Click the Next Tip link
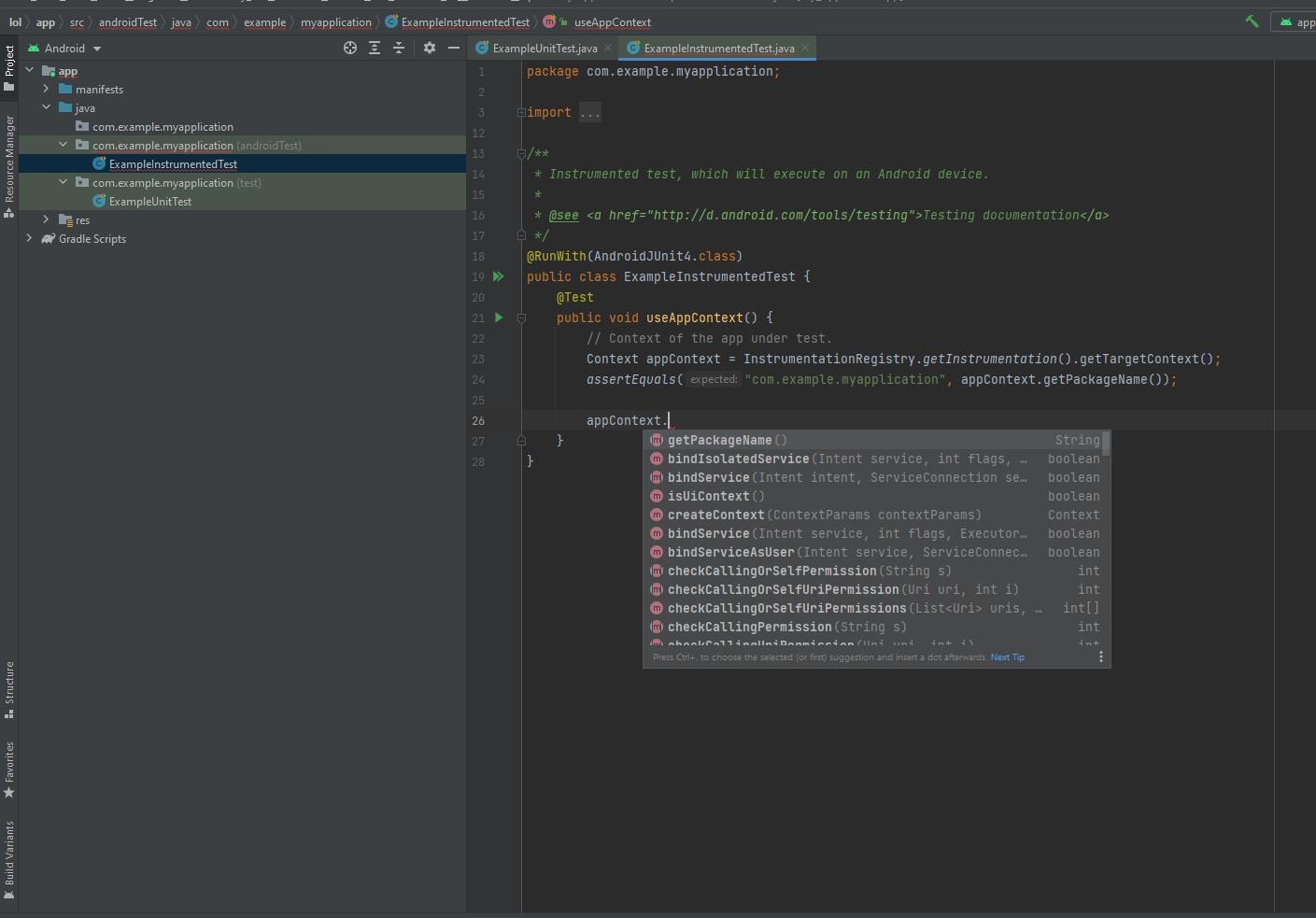 tap(1007, 657)
